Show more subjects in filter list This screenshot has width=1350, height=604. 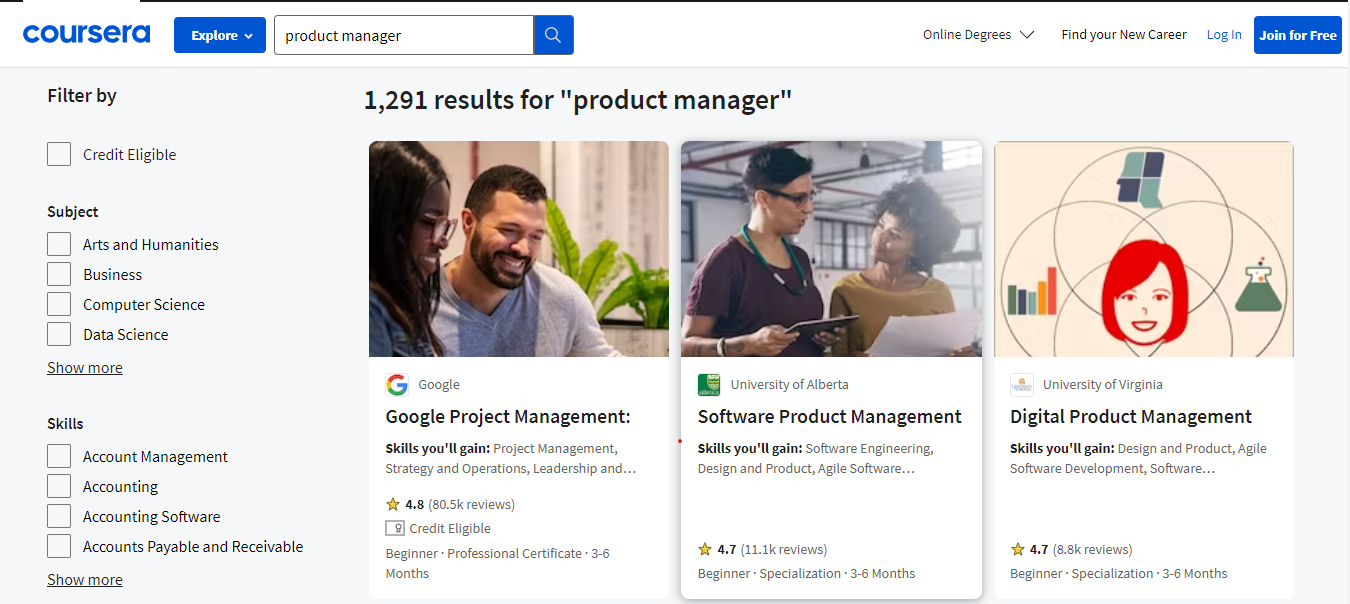85,368
